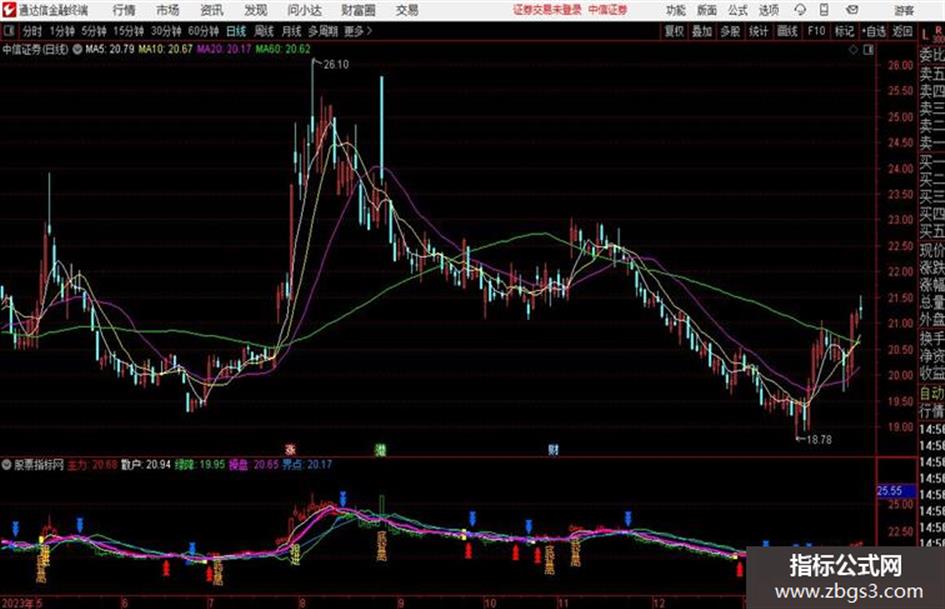Open the 选项 menu

point(768,10)
